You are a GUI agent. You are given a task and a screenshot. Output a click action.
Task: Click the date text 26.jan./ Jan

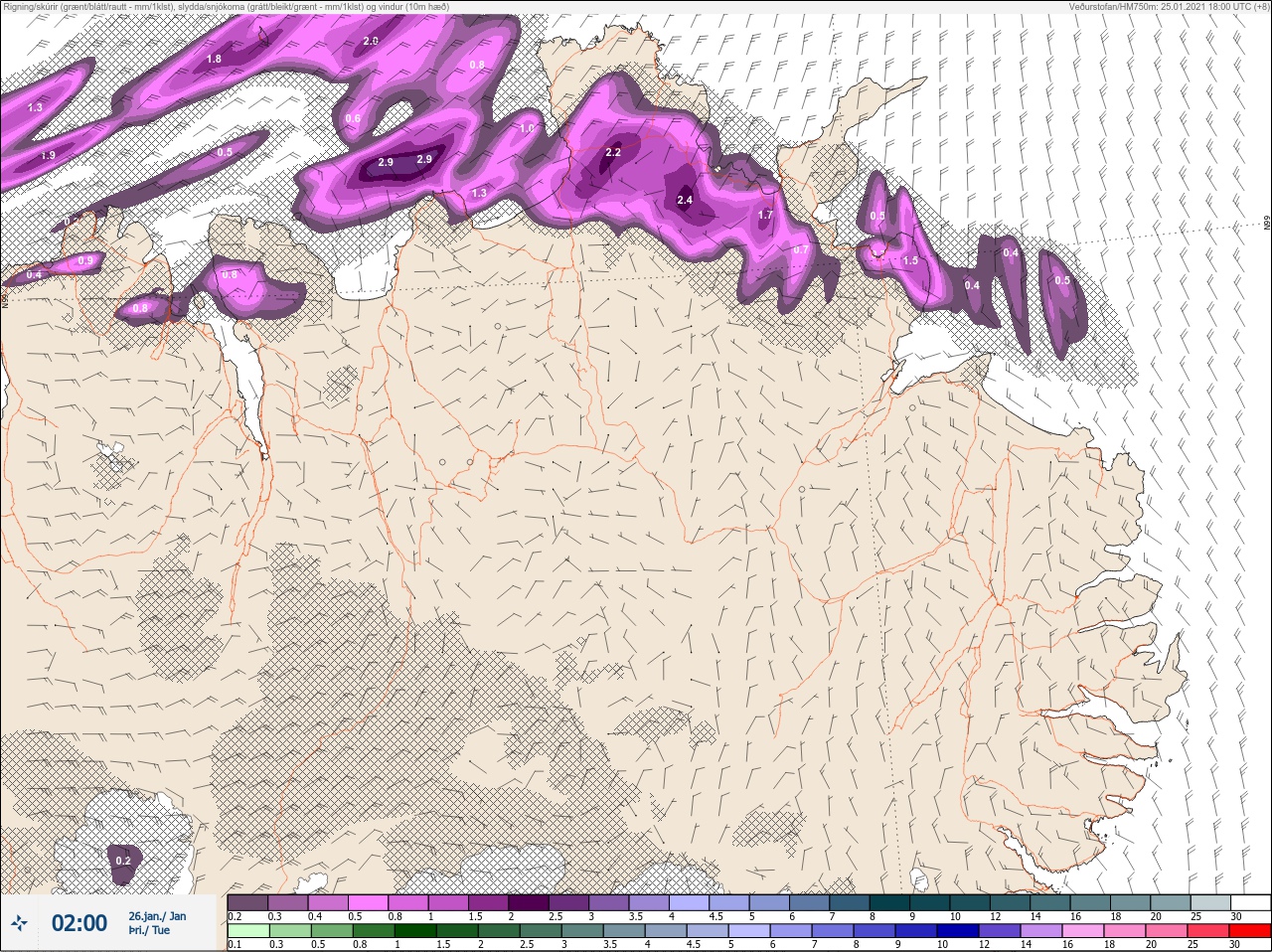click(157, 916)
